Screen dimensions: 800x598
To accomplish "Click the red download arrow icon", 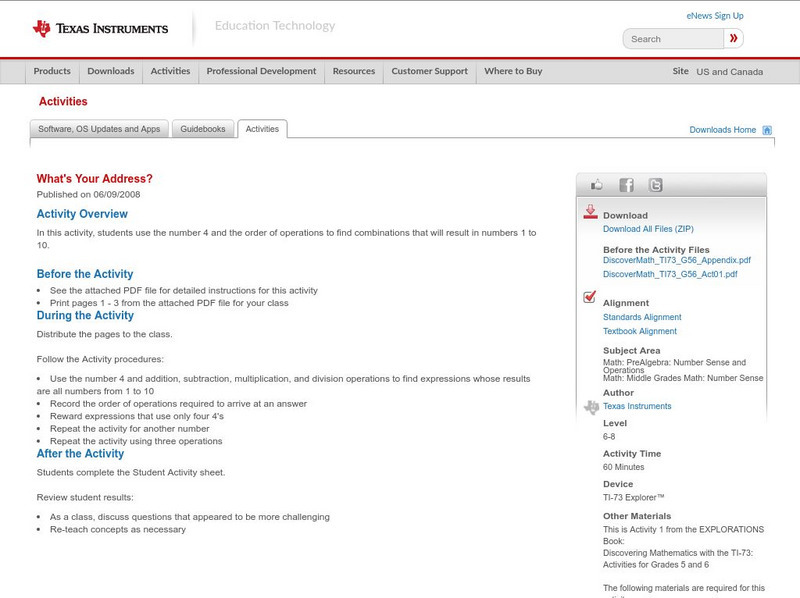I will (589, 210).
